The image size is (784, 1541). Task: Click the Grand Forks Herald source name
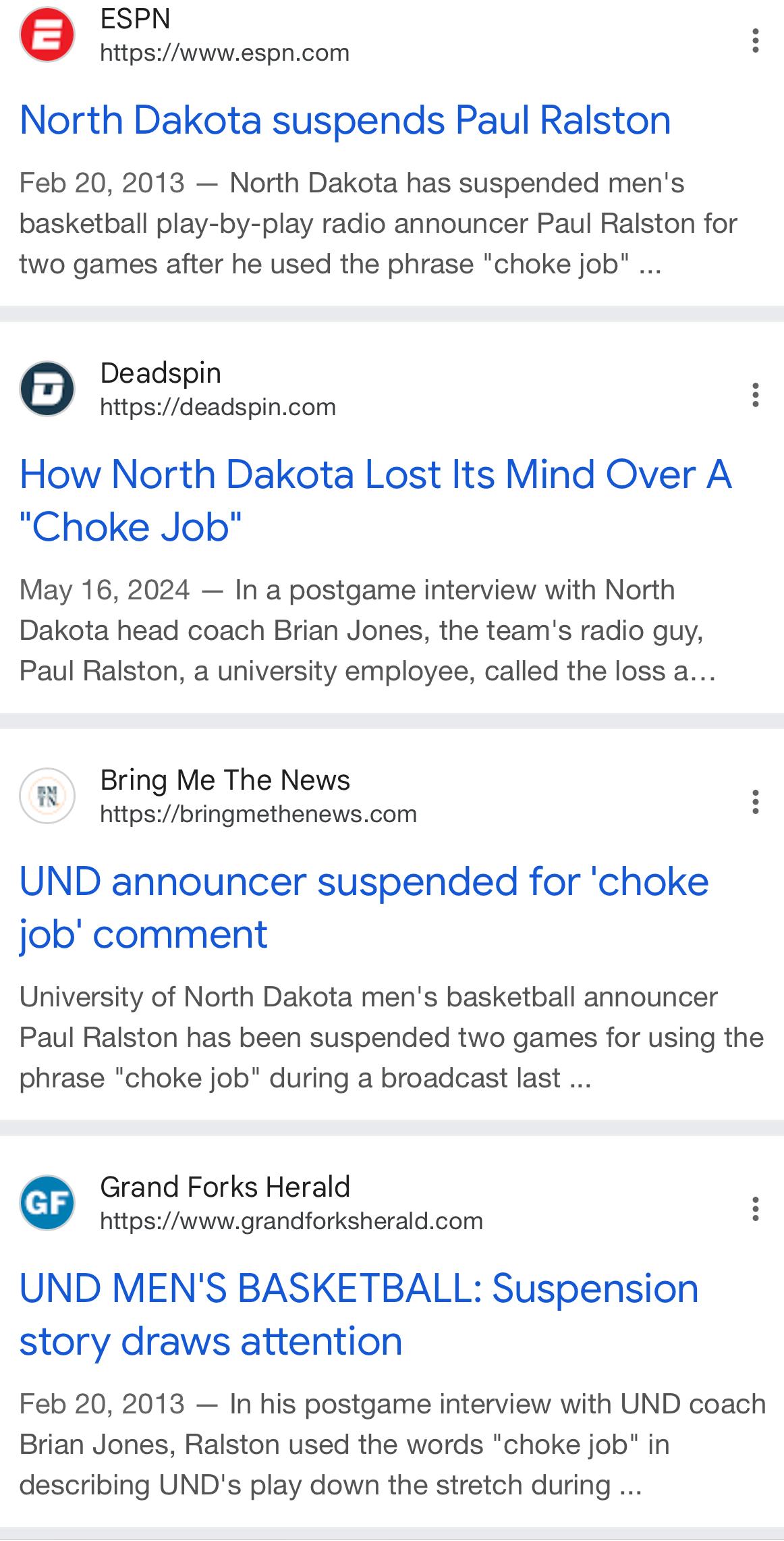pos(225,1187)
